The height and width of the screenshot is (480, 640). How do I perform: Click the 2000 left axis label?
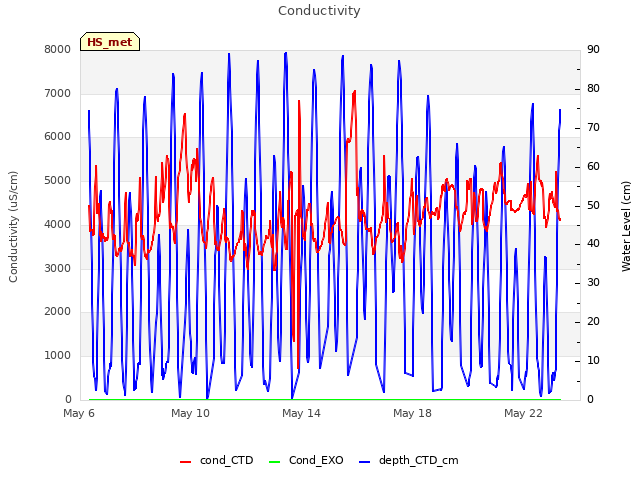pos(58,312)
